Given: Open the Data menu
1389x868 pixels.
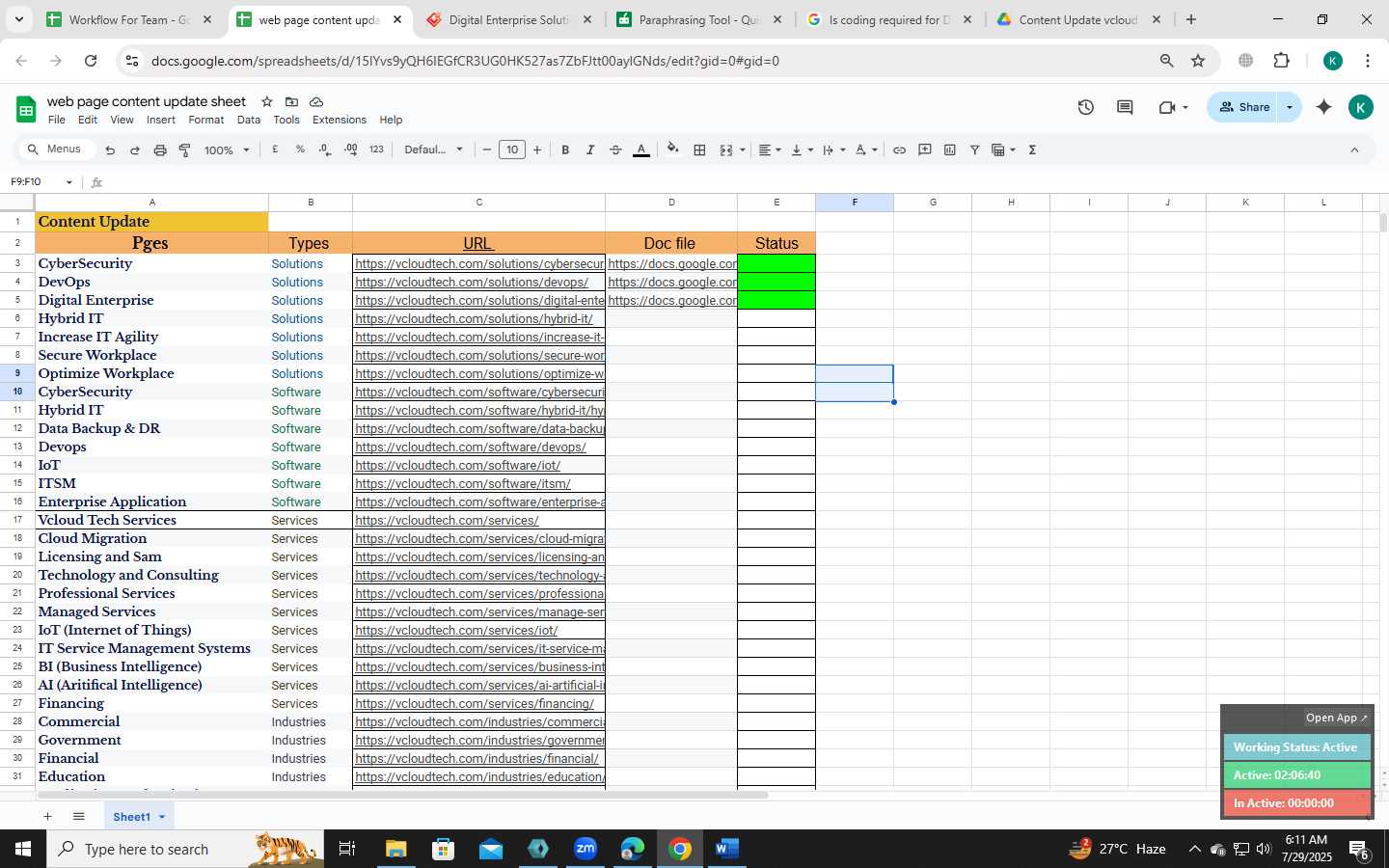Looking at the screenshot, I should pyautogui.click(x=249, y=120).
